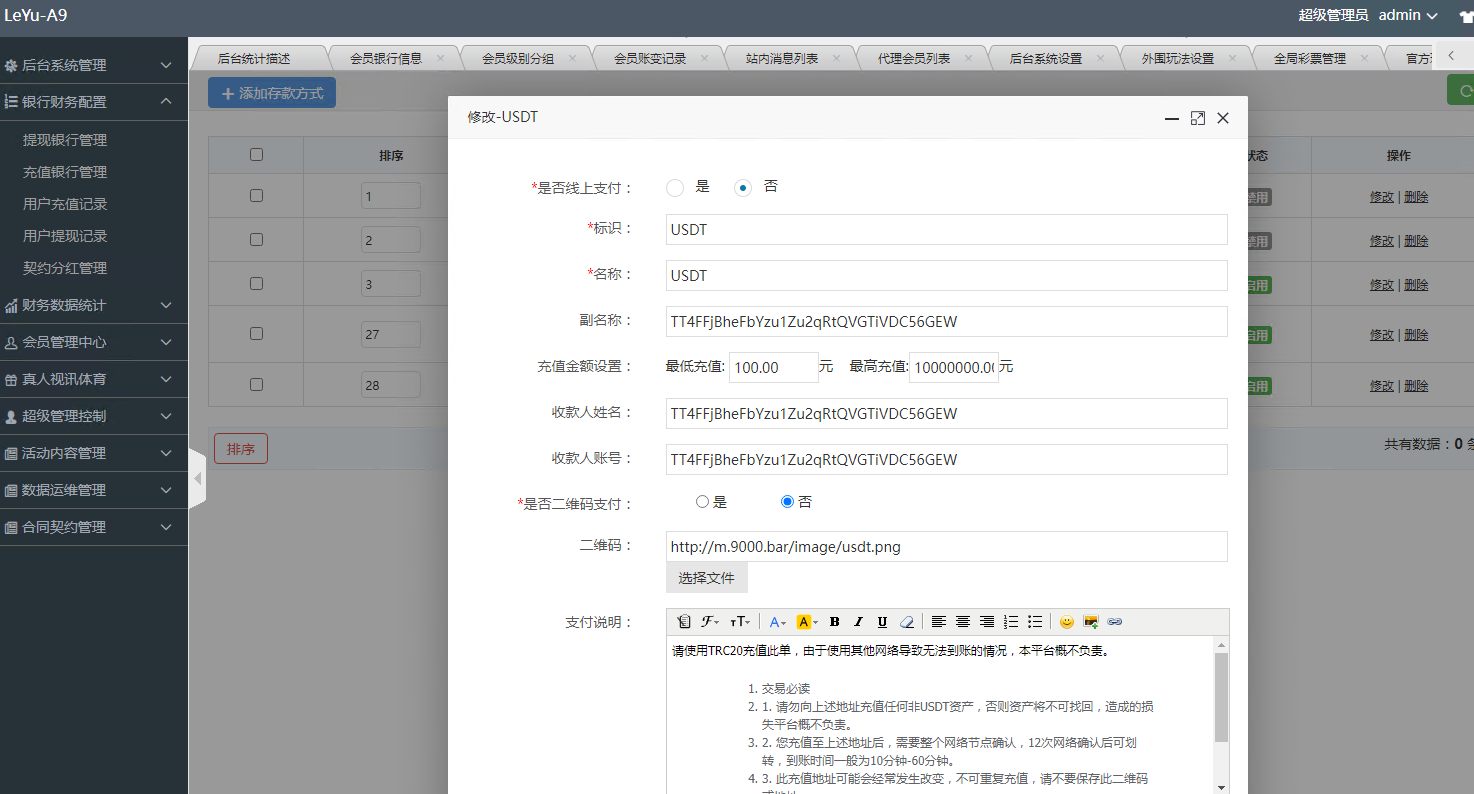
Task: Click the underline icon in editor toolbar
Action: pos(882,622)
